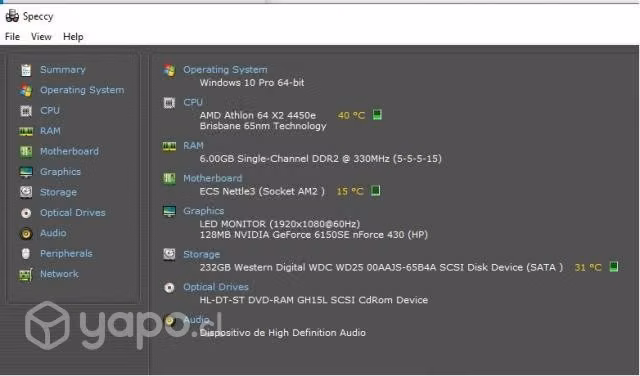This screenshot has height=376, width=640.
Task: Click the green temperature indicator next to storage 31 °C
Action: pyautogui.click(x=613, y=267)
